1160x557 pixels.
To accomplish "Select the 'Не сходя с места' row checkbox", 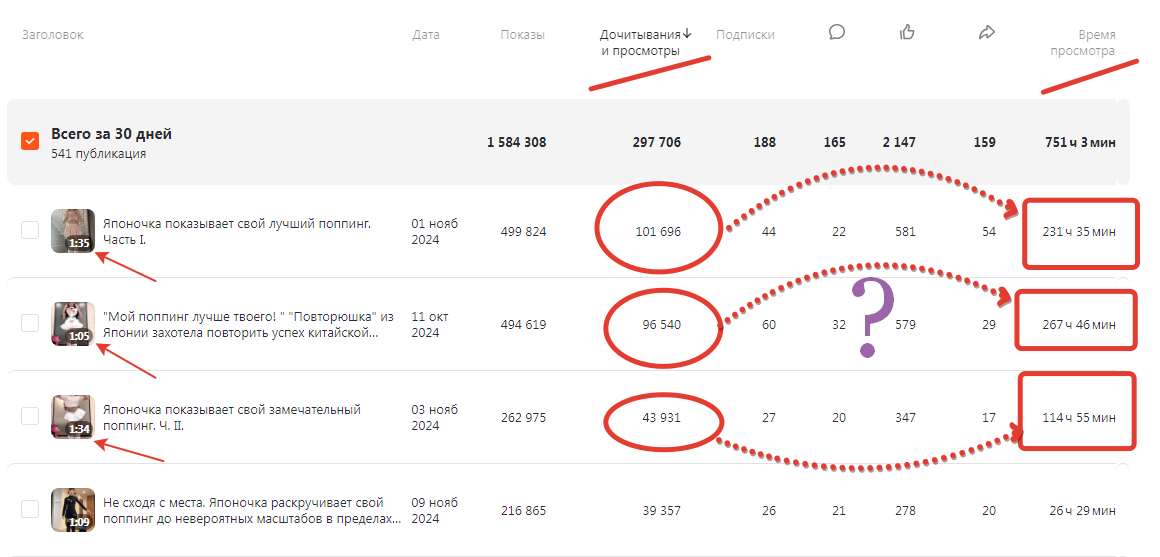I will [x=30, y=509].
